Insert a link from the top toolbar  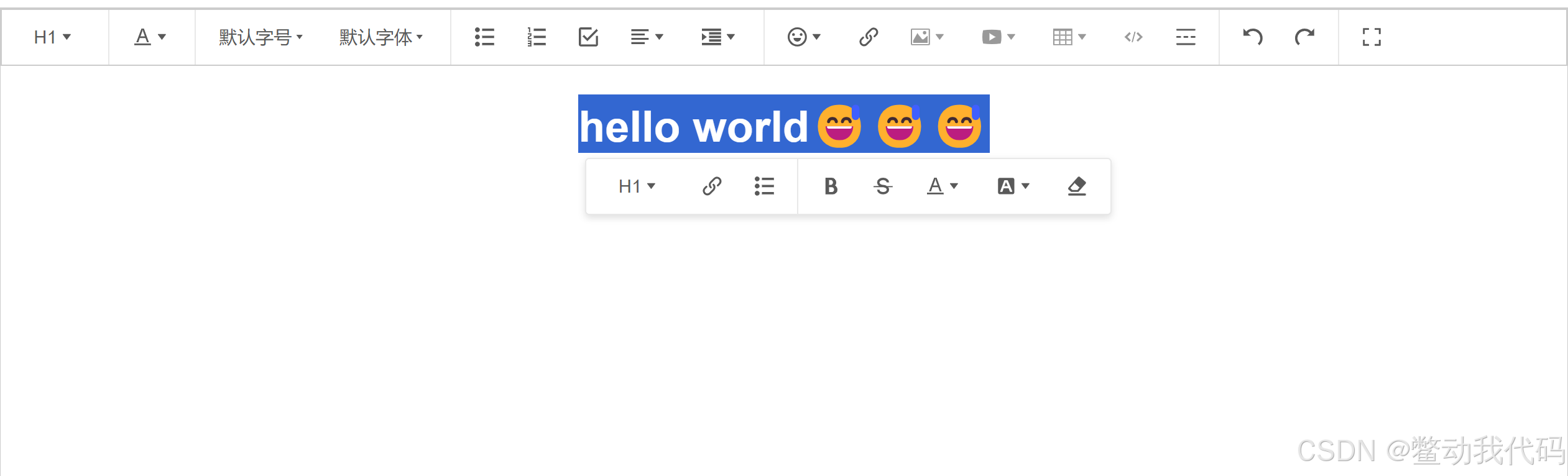click(x=869, y=37)
